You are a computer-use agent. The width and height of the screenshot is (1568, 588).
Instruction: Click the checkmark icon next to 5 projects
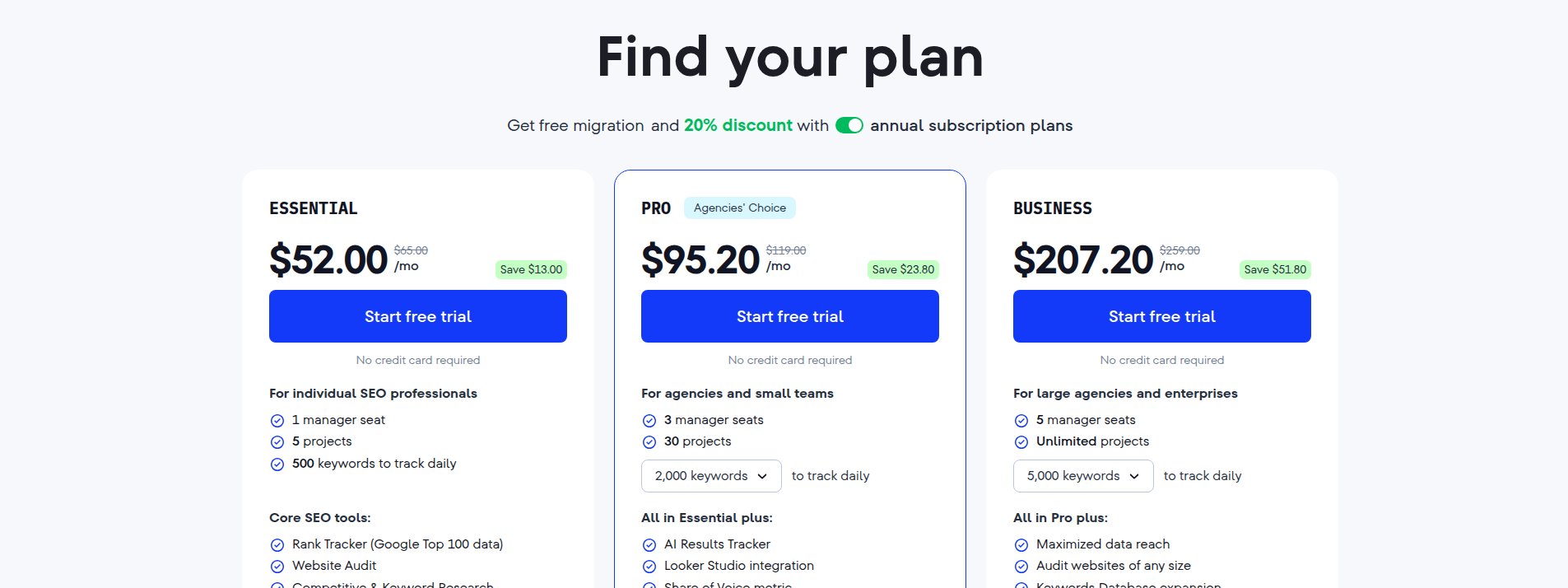277,442
